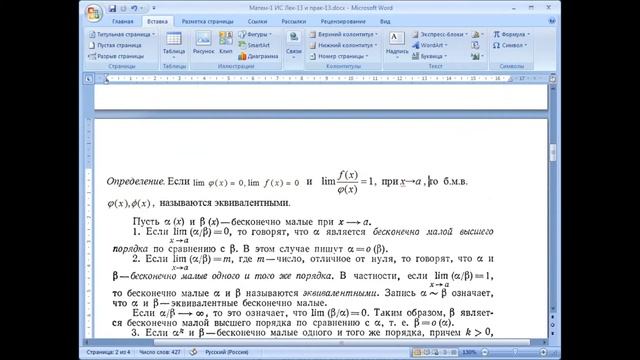This screenshot has height=360, width=640.
Task: Click the signature line icon in Текст group
Action: [x=477, y=35]
